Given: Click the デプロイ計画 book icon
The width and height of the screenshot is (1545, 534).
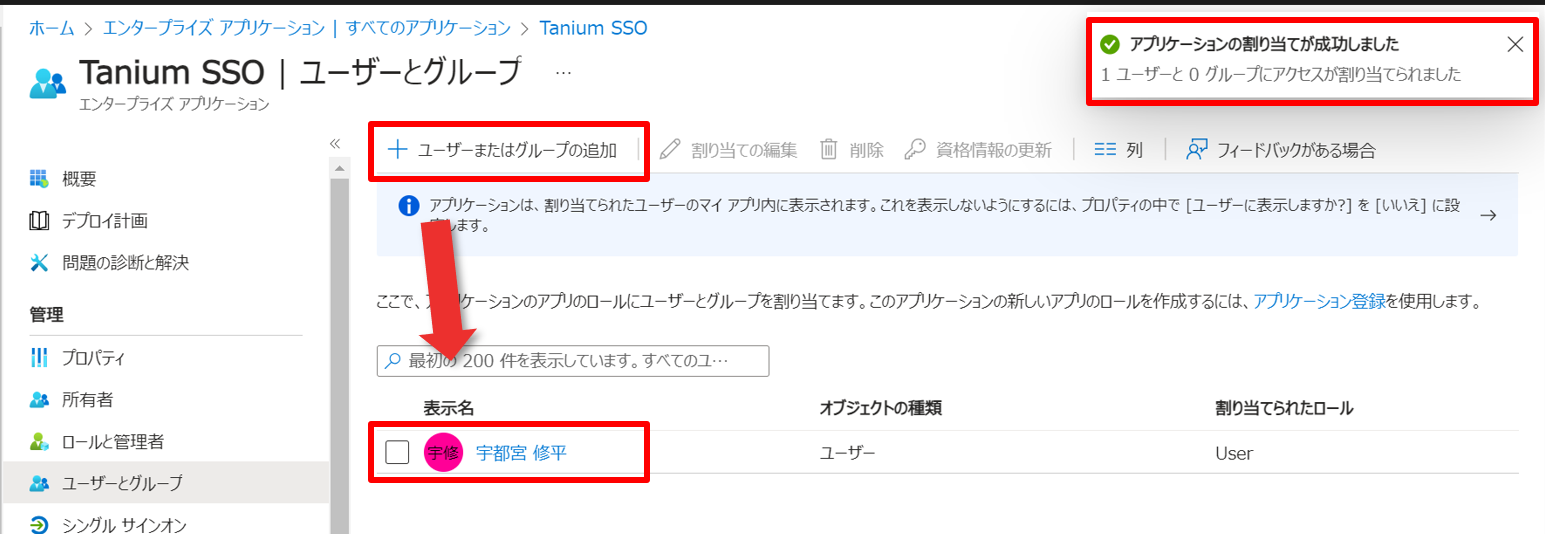Looking at the screenshot, I should pos(39,221).
